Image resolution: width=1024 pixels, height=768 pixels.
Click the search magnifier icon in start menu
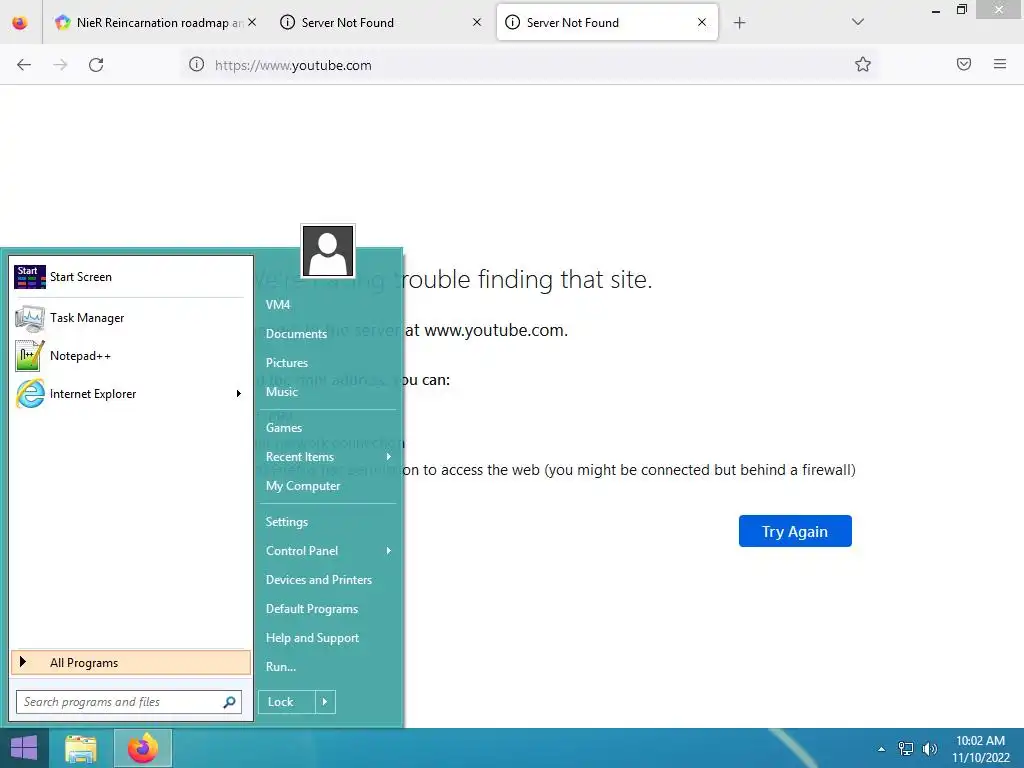click(229, 702)
